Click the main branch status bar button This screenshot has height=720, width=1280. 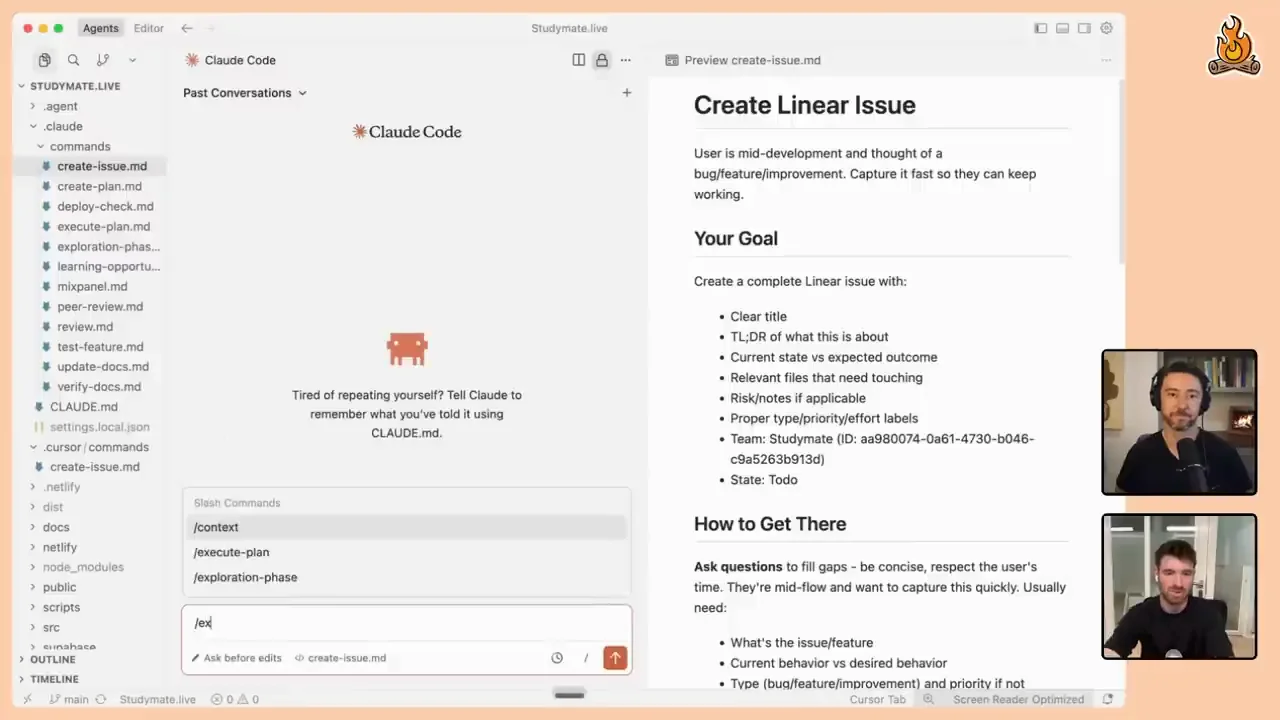click(x=69, y=699)
